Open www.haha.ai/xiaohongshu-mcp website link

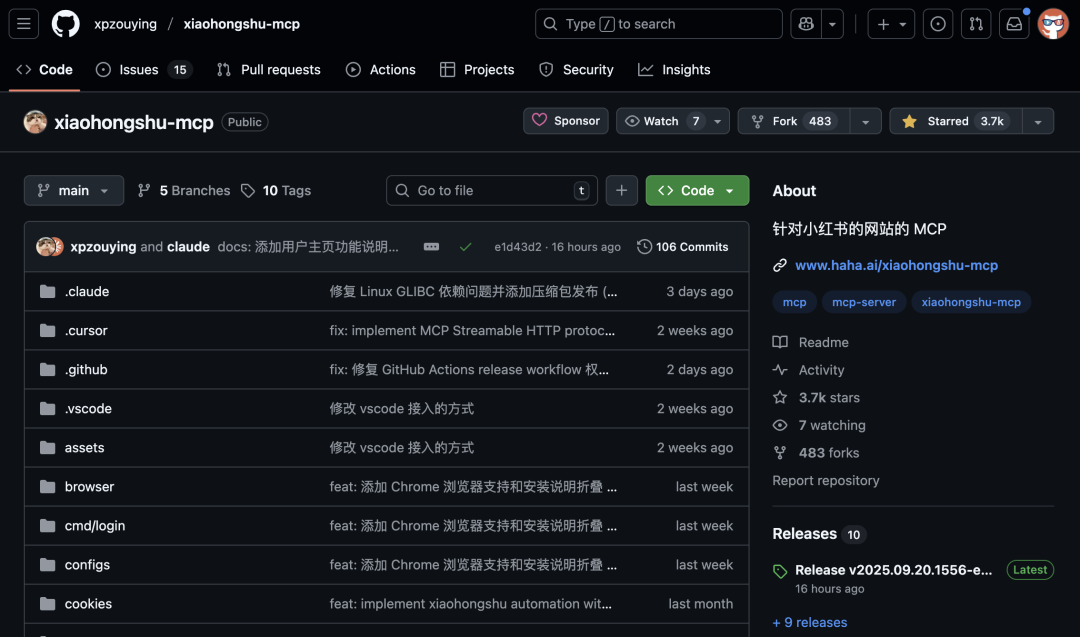click(897, 265)
